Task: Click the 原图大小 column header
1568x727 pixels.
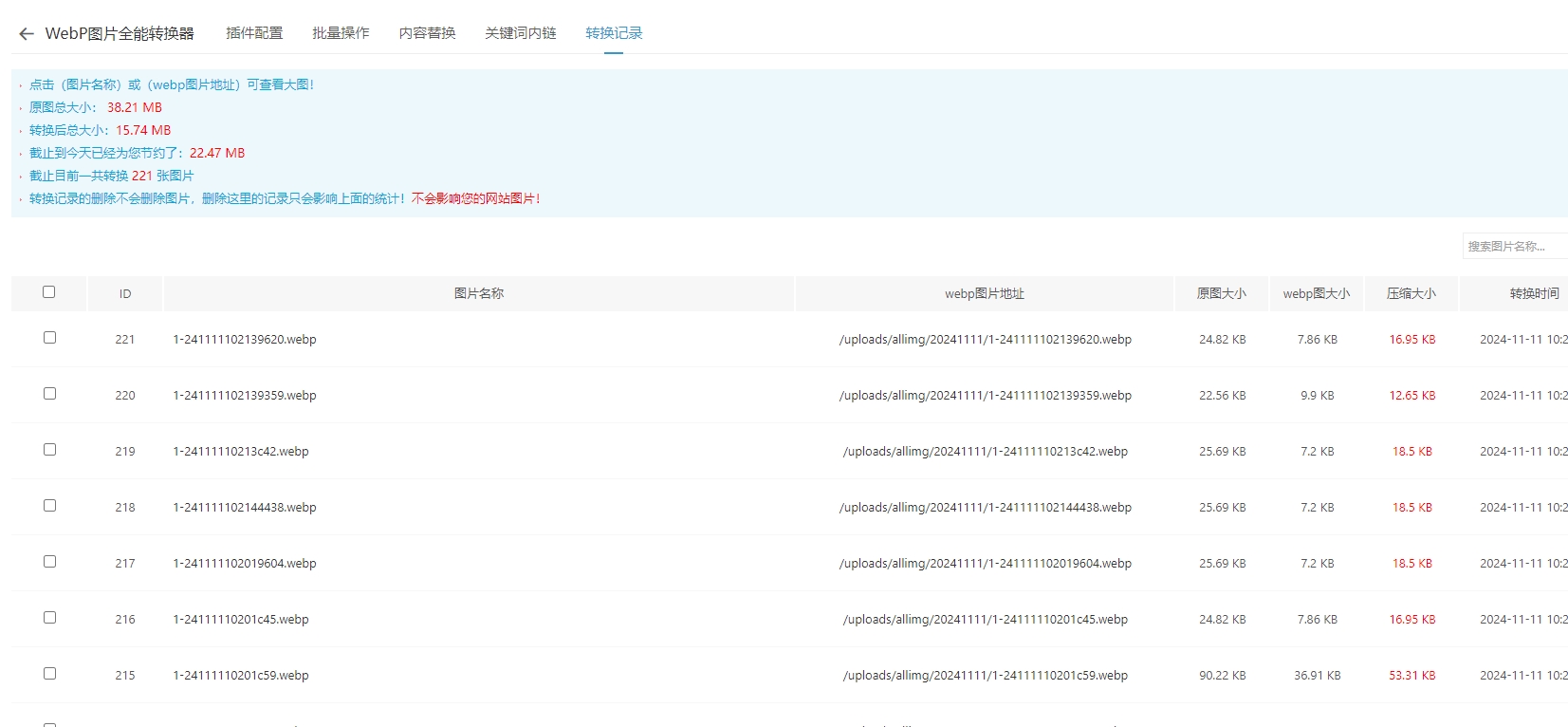Action: coord(1221,294)
